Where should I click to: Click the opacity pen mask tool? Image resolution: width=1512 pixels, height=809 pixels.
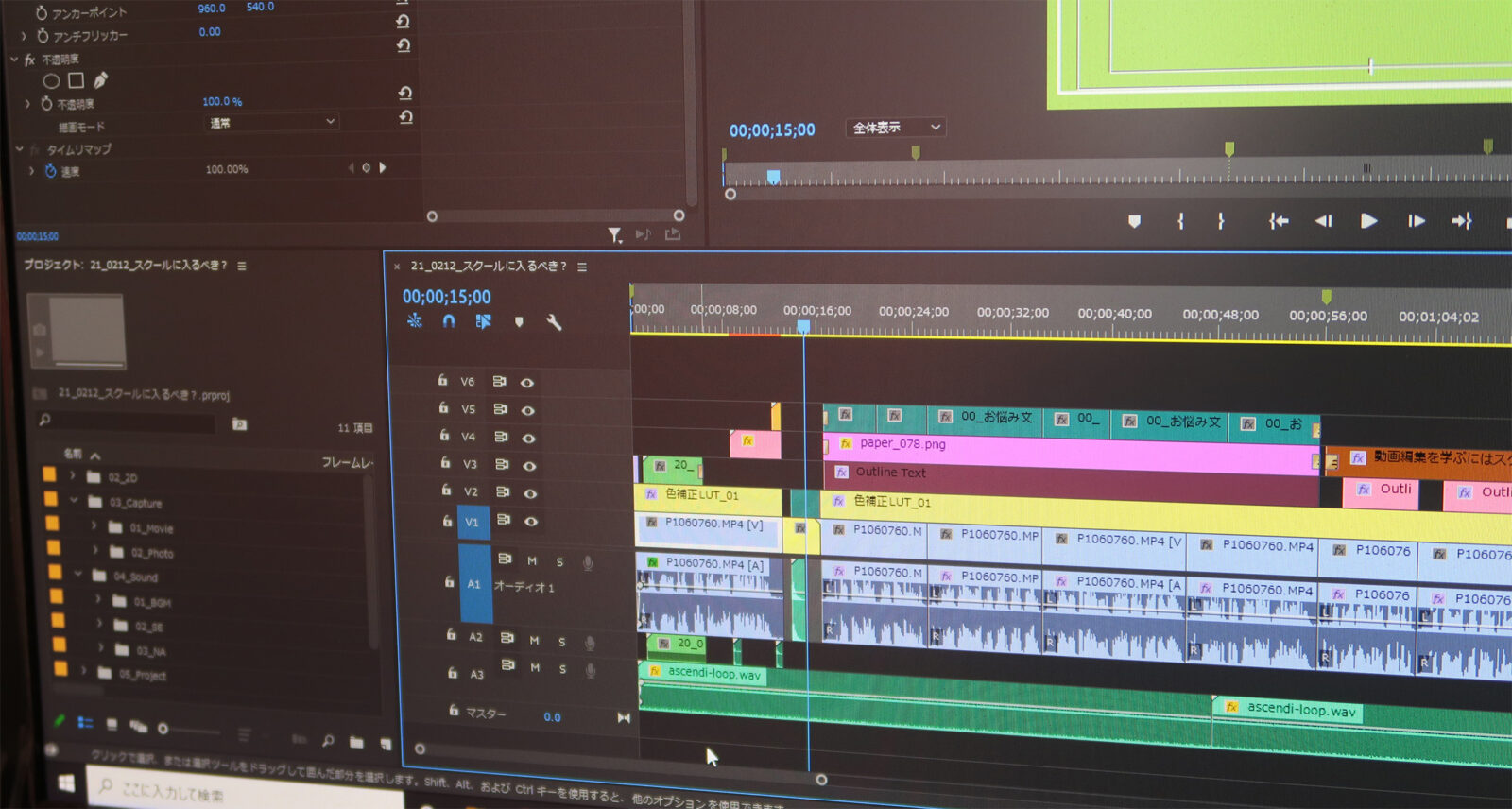click(100, 81)
